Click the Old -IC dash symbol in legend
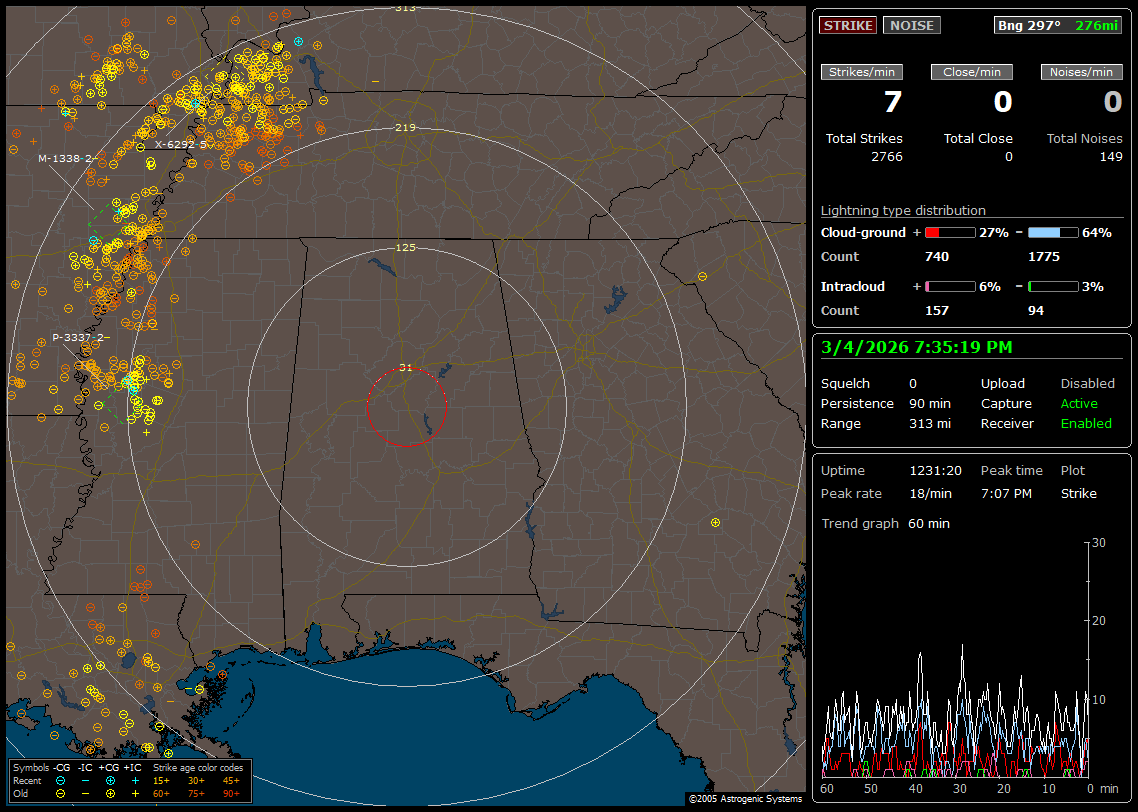 point(86,793)
